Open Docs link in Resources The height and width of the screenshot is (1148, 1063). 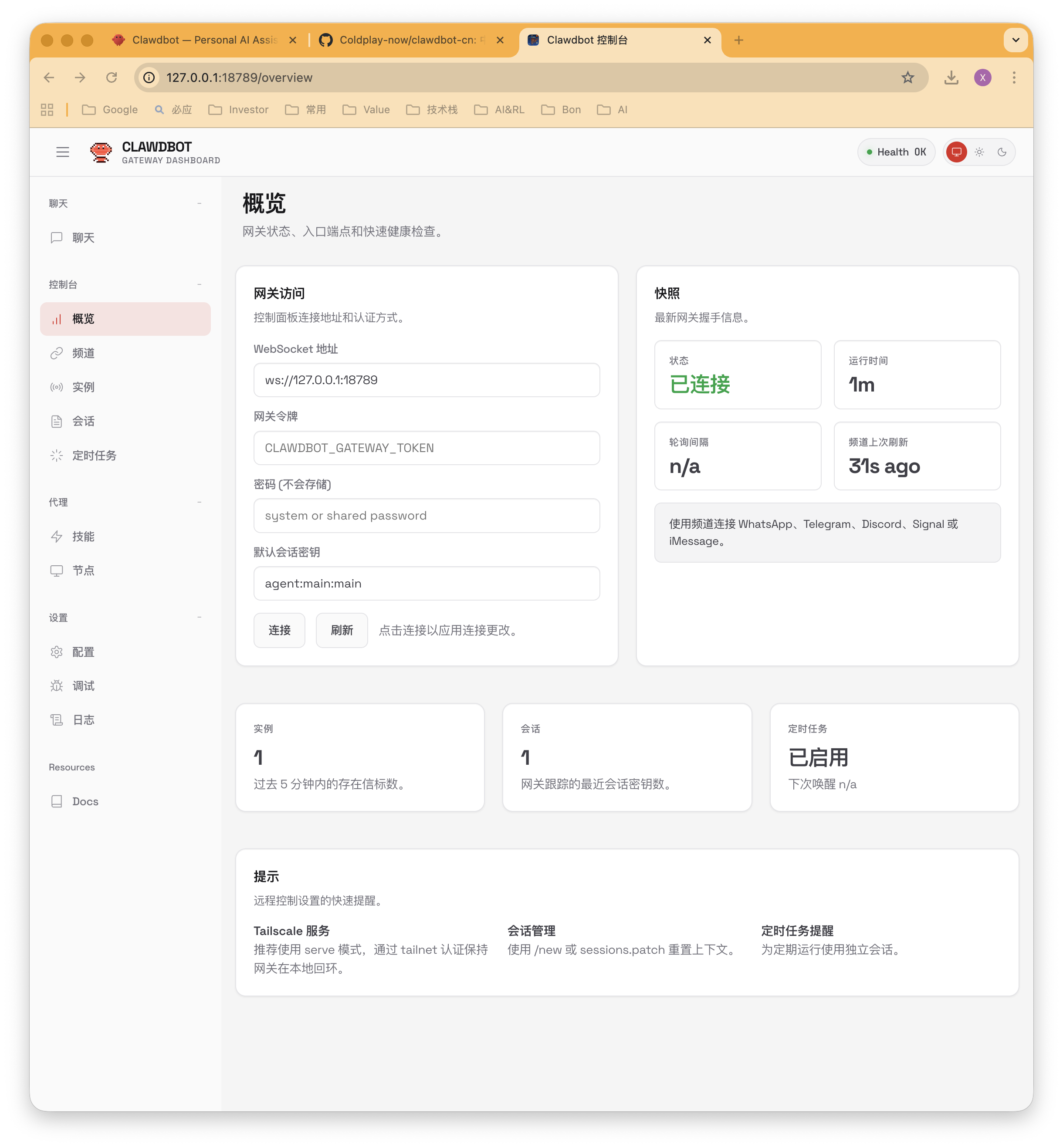point(125,801)
